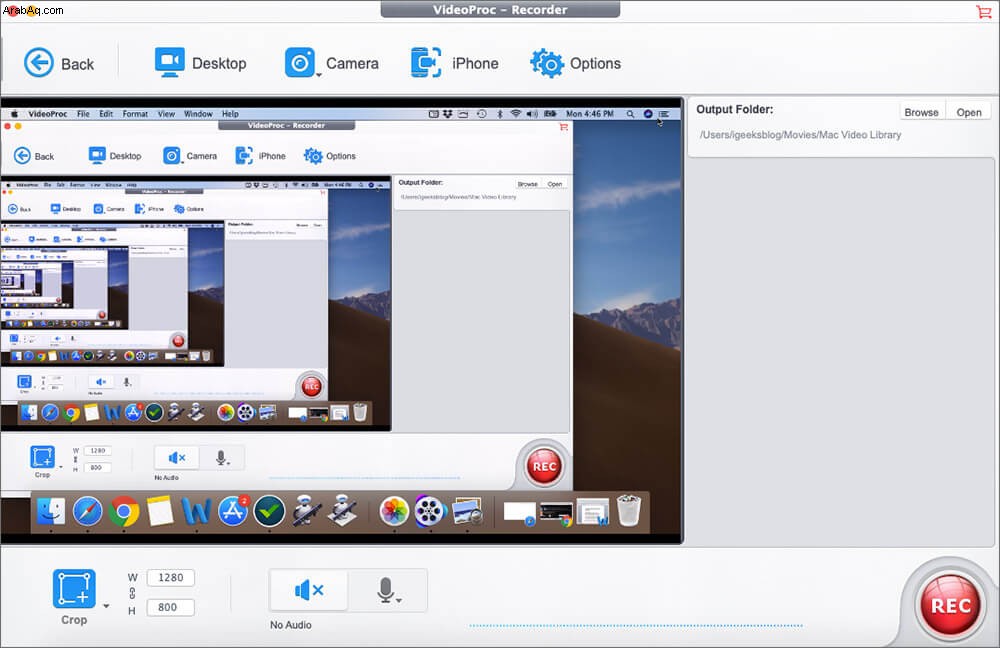Open the Help menu in the previewed menu bar

230,114
